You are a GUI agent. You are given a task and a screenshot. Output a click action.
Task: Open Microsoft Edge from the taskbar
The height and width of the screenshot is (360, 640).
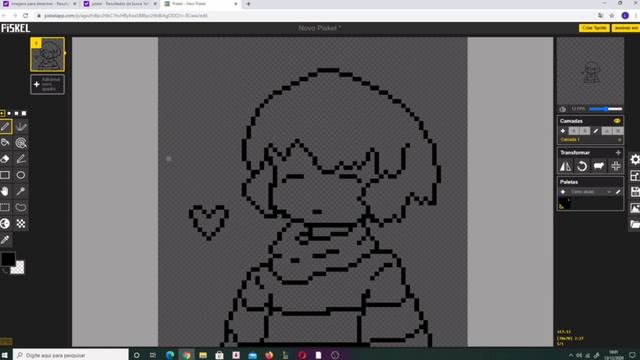pyautogui.click(x=170, y=355)
